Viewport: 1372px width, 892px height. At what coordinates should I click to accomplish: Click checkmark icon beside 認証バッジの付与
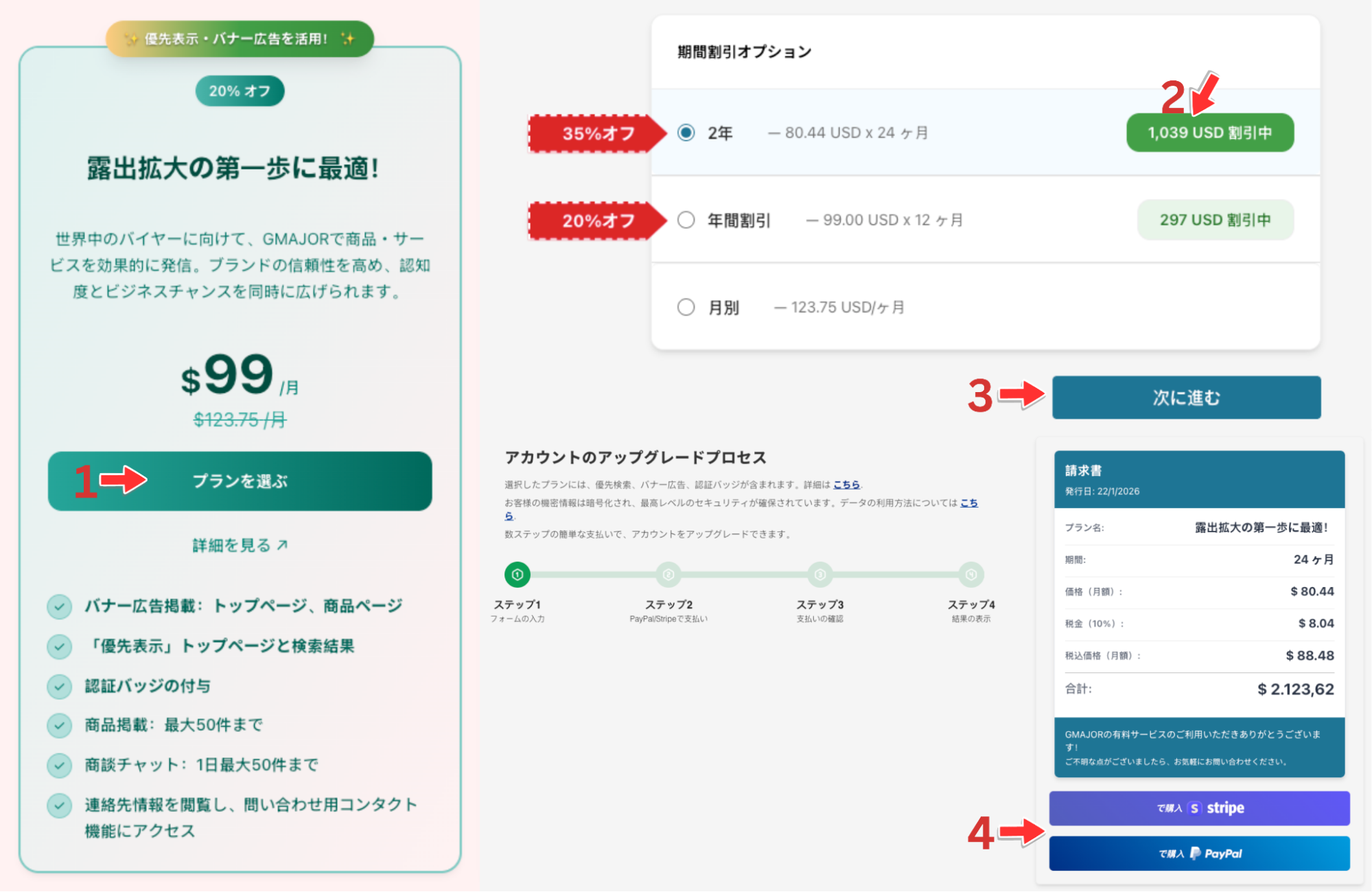point(60,686)
